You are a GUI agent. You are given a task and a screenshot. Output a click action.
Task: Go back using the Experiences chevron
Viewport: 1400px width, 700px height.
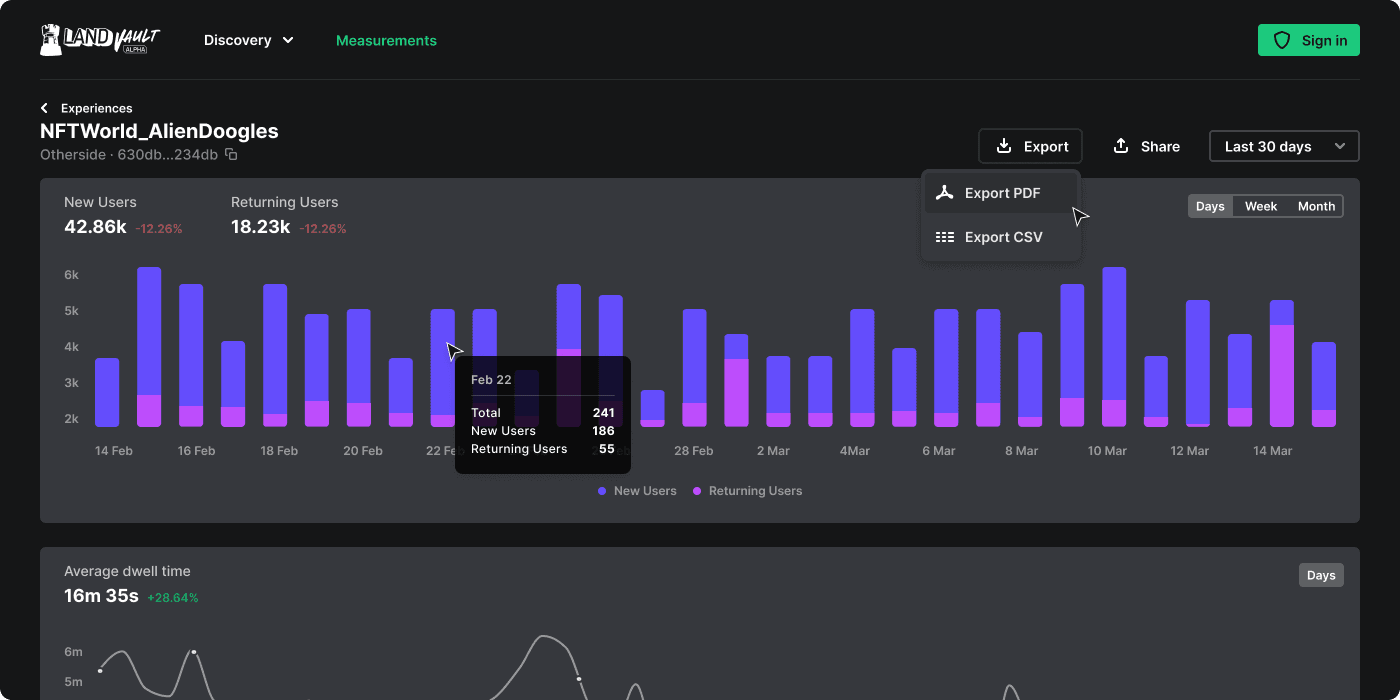click(44, 108)
